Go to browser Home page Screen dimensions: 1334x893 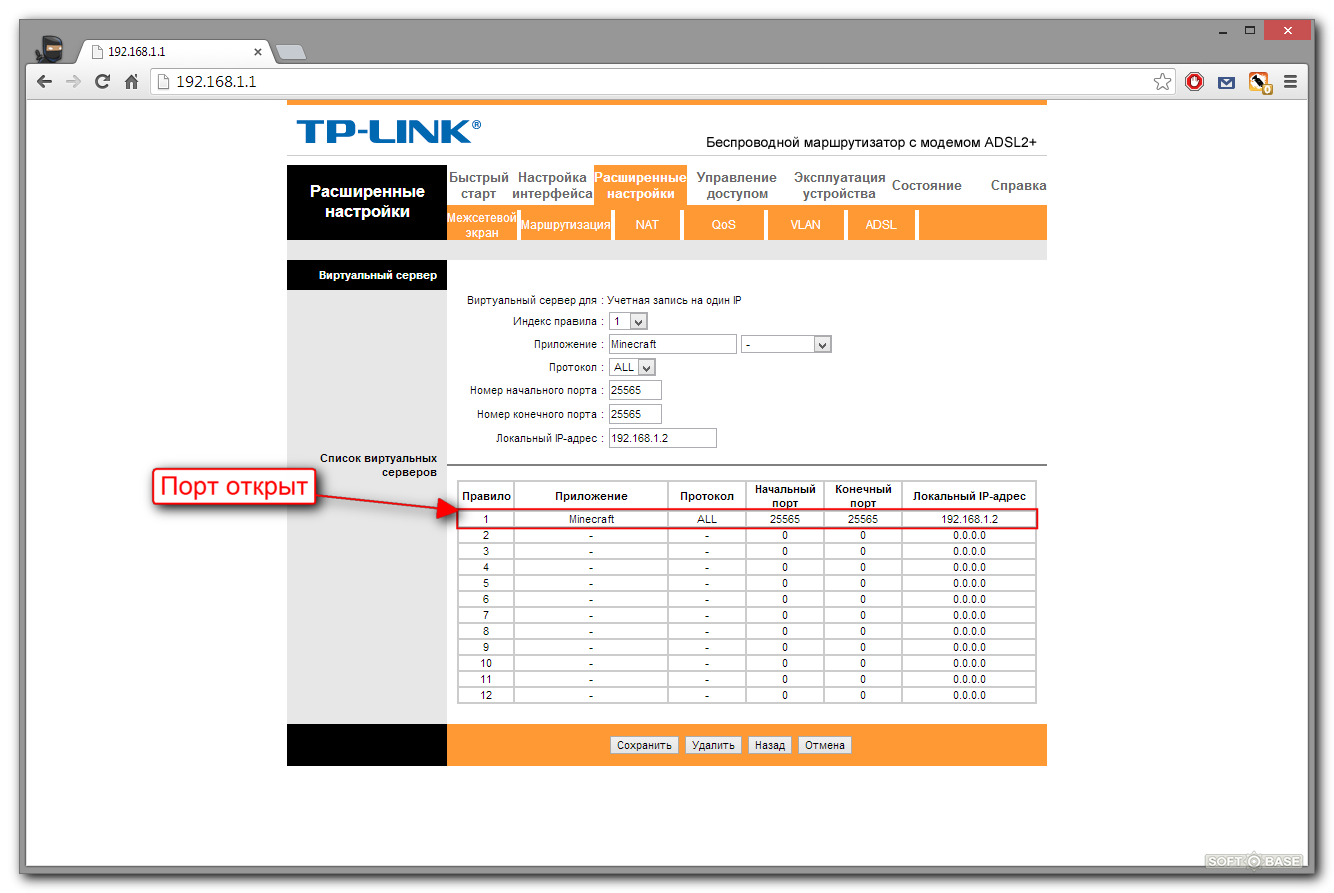[131, 82]
